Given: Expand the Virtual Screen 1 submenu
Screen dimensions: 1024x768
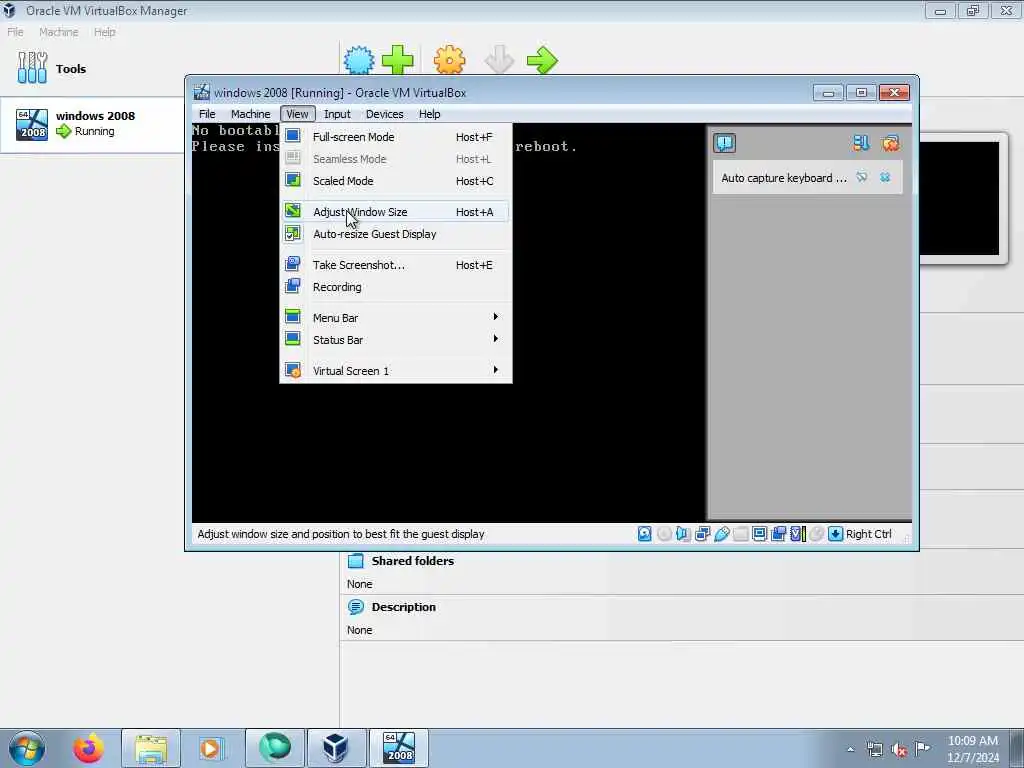Looking at the screenshot, I should pyautogui.click(x=396, y=371).
